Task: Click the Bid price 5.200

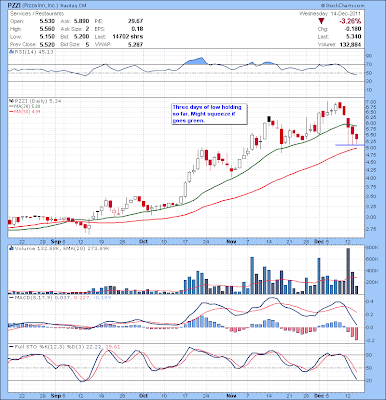Action: pyautogui.click(x=81, y=37)
